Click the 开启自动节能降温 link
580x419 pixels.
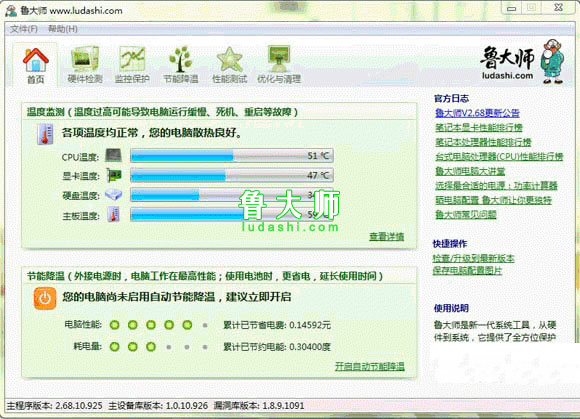[370, 366]
